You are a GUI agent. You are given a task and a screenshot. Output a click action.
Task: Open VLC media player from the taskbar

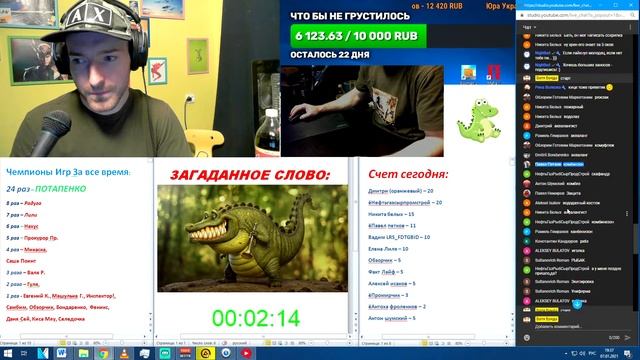124,353
